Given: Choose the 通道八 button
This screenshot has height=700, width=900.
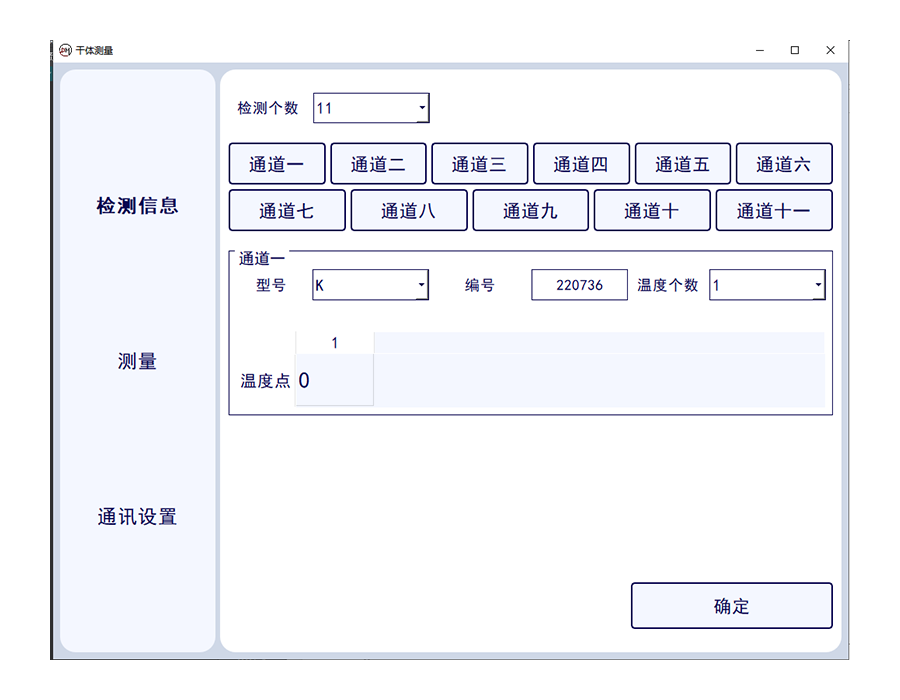Looking at the screenshot, I should [x=408, y=211].
